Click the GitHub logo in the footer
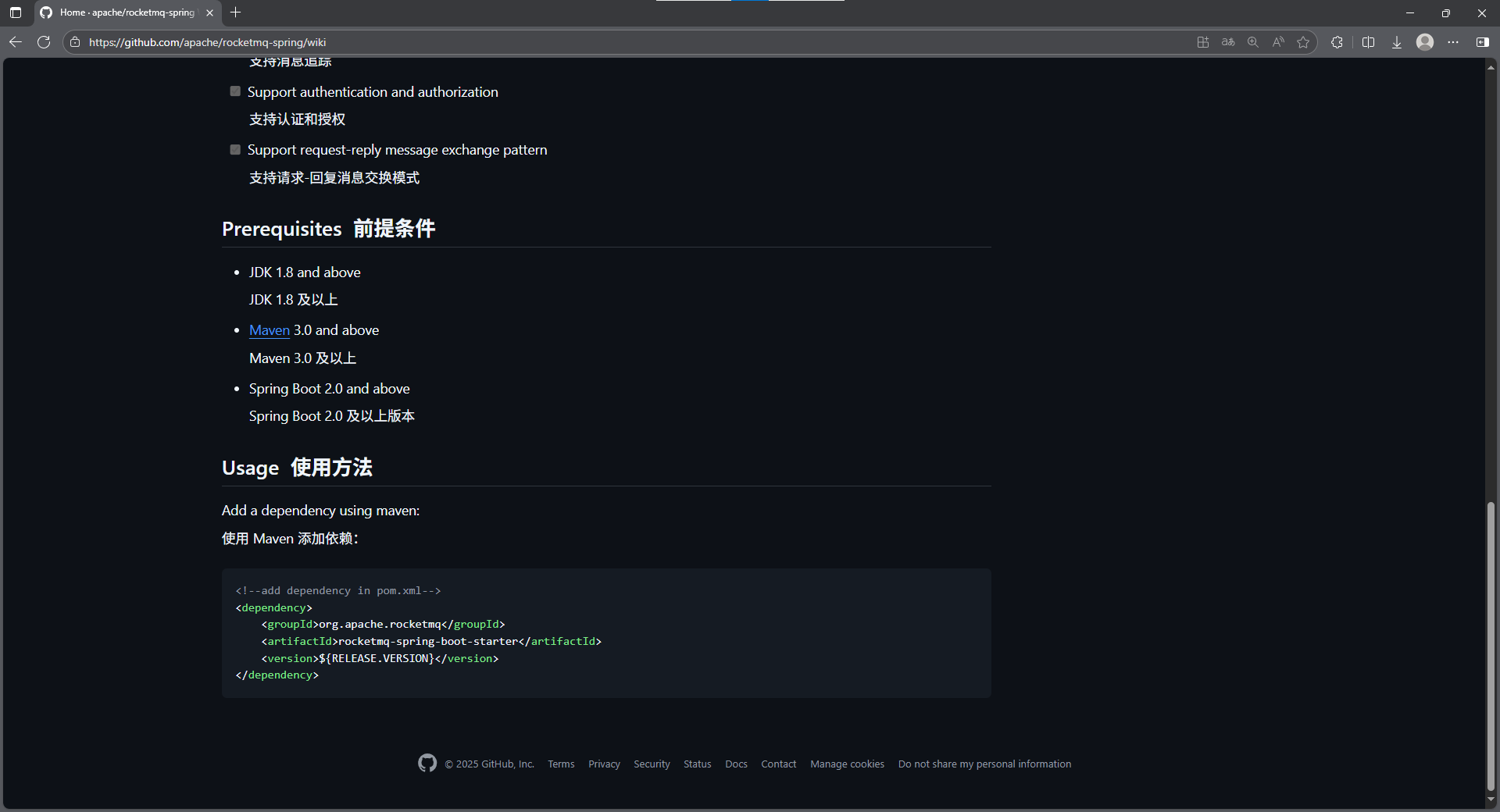 pyautogui.click(x=427, y=764)
